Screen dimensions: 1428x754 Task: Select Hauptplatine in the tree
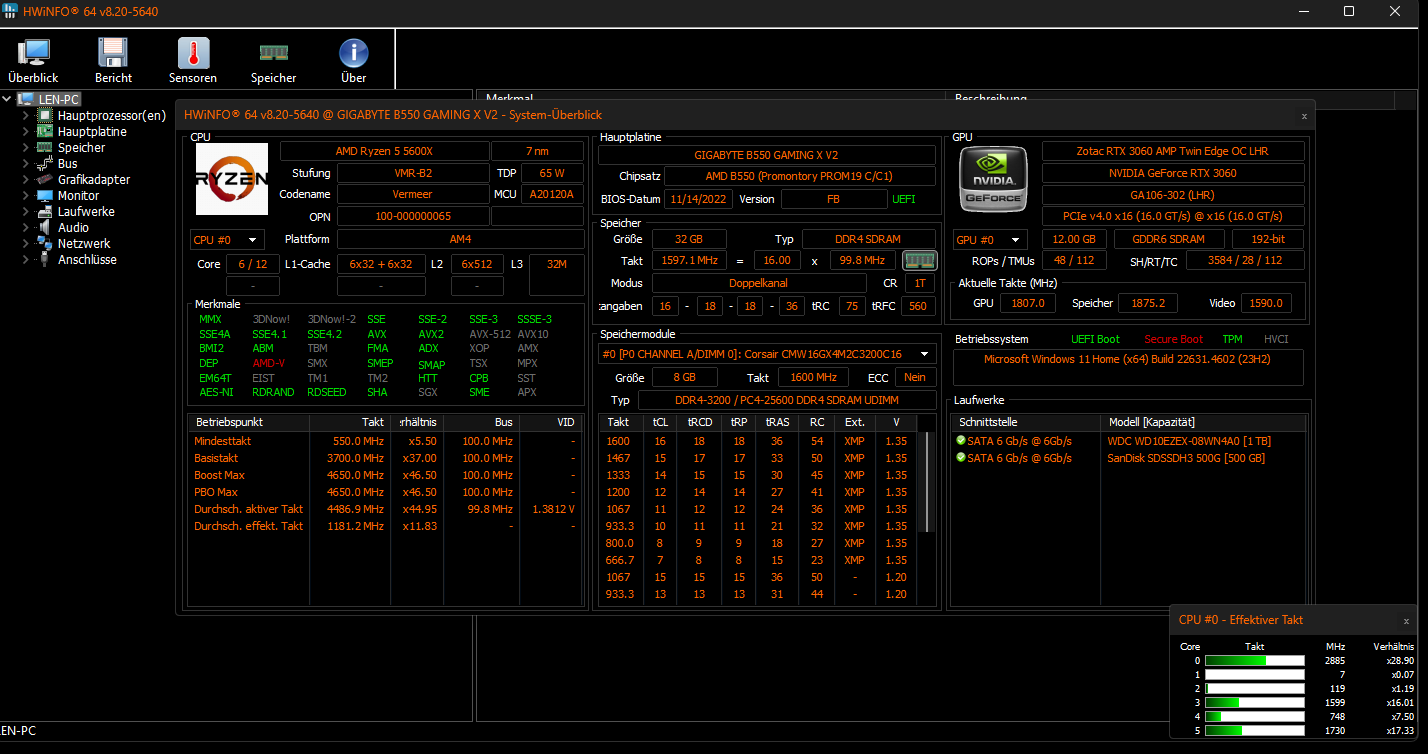coord(92,131)
